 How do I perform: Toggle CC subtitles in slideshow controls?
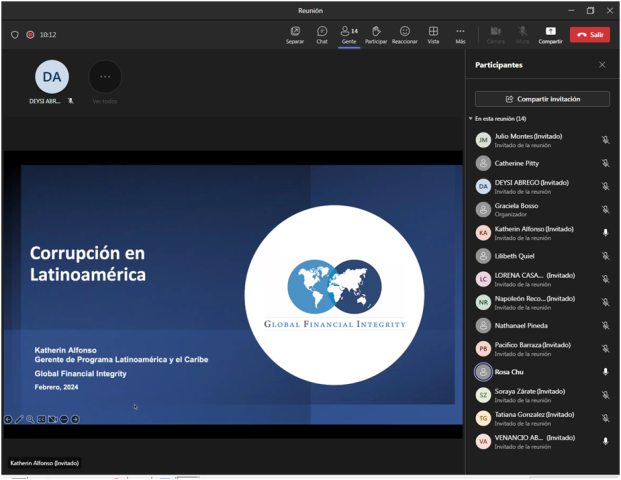(x=41, y=419)
